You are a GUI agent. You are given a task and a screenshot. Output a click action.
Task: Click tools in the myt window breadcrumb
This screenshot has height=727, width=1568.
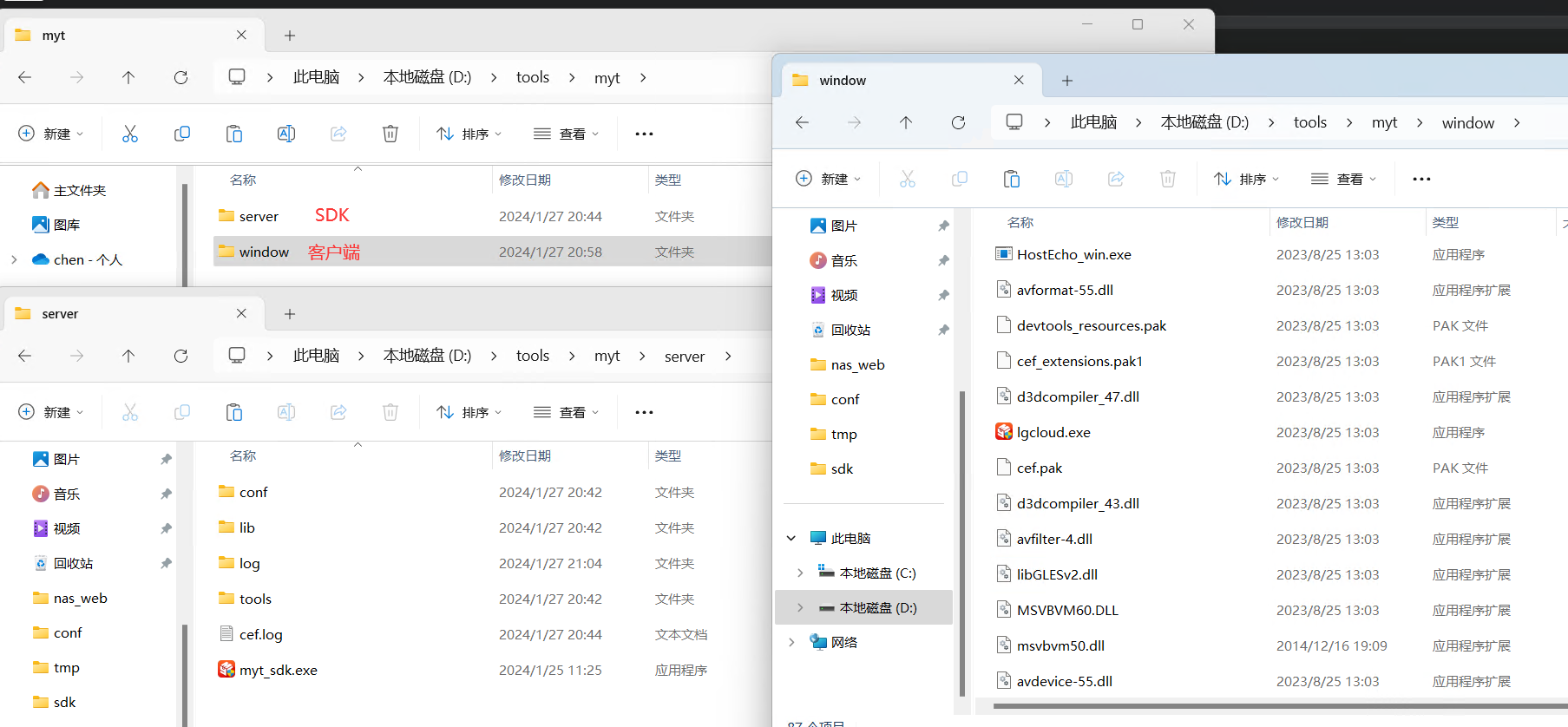pos(532,77)
